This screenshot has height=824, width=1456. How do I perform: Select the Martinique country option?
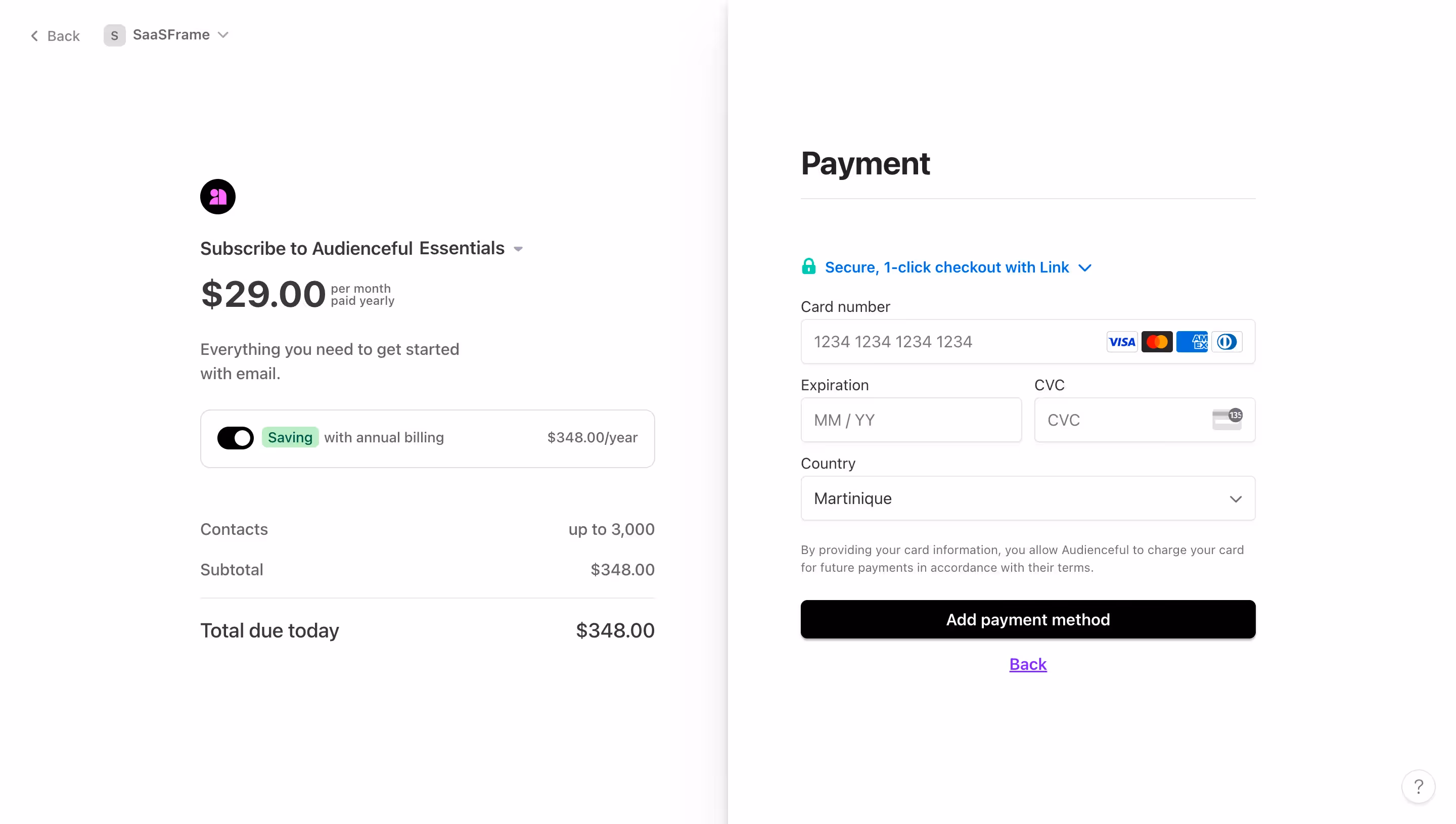1027,498
